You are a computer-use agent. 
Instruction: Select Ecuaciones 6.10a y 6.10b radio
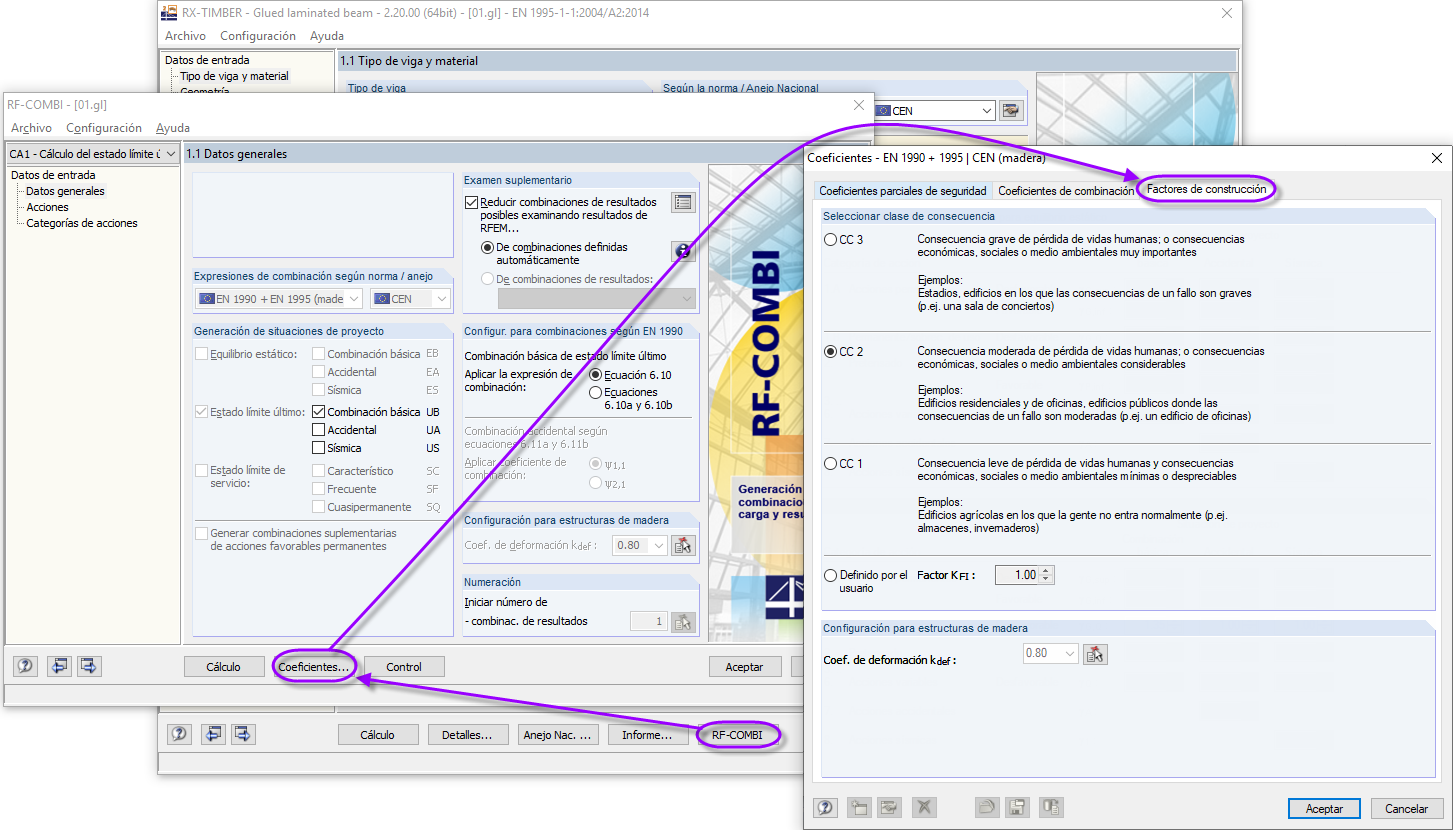596,393
